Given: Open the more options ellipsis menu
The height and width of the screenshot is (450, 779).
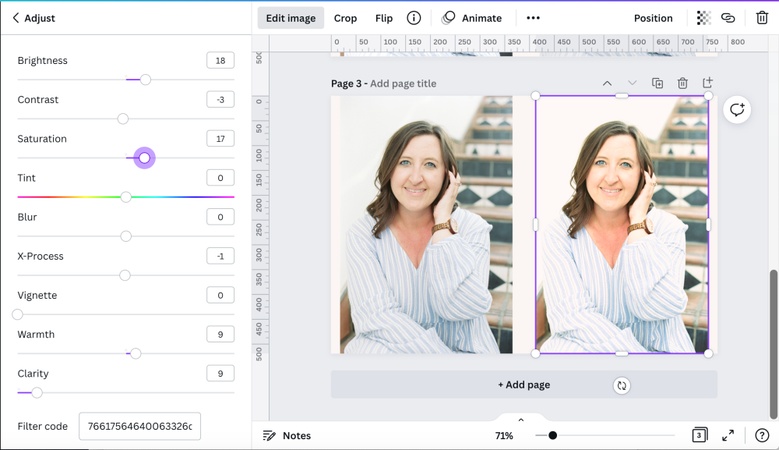Looking at the screenshot, I should point(533,18).
